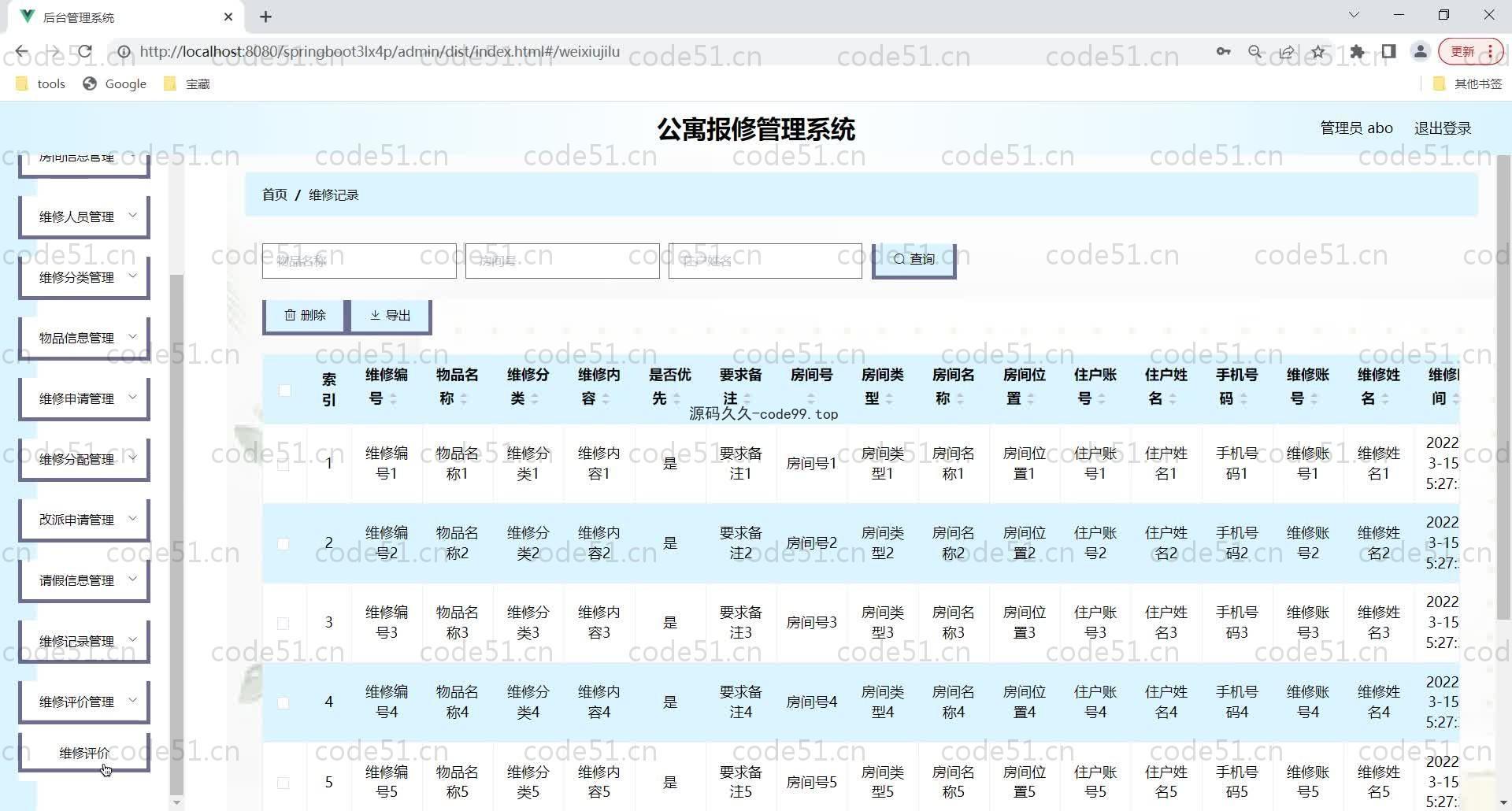Sort by 房间类型 column arrows
The width and height of the screenshot is (1512, 811).
[889, 399]
